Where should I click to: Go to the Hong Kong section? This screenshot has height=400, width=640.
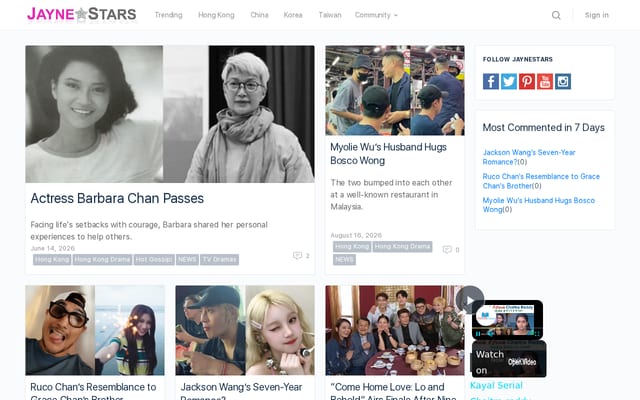click(x=216, y=15)
